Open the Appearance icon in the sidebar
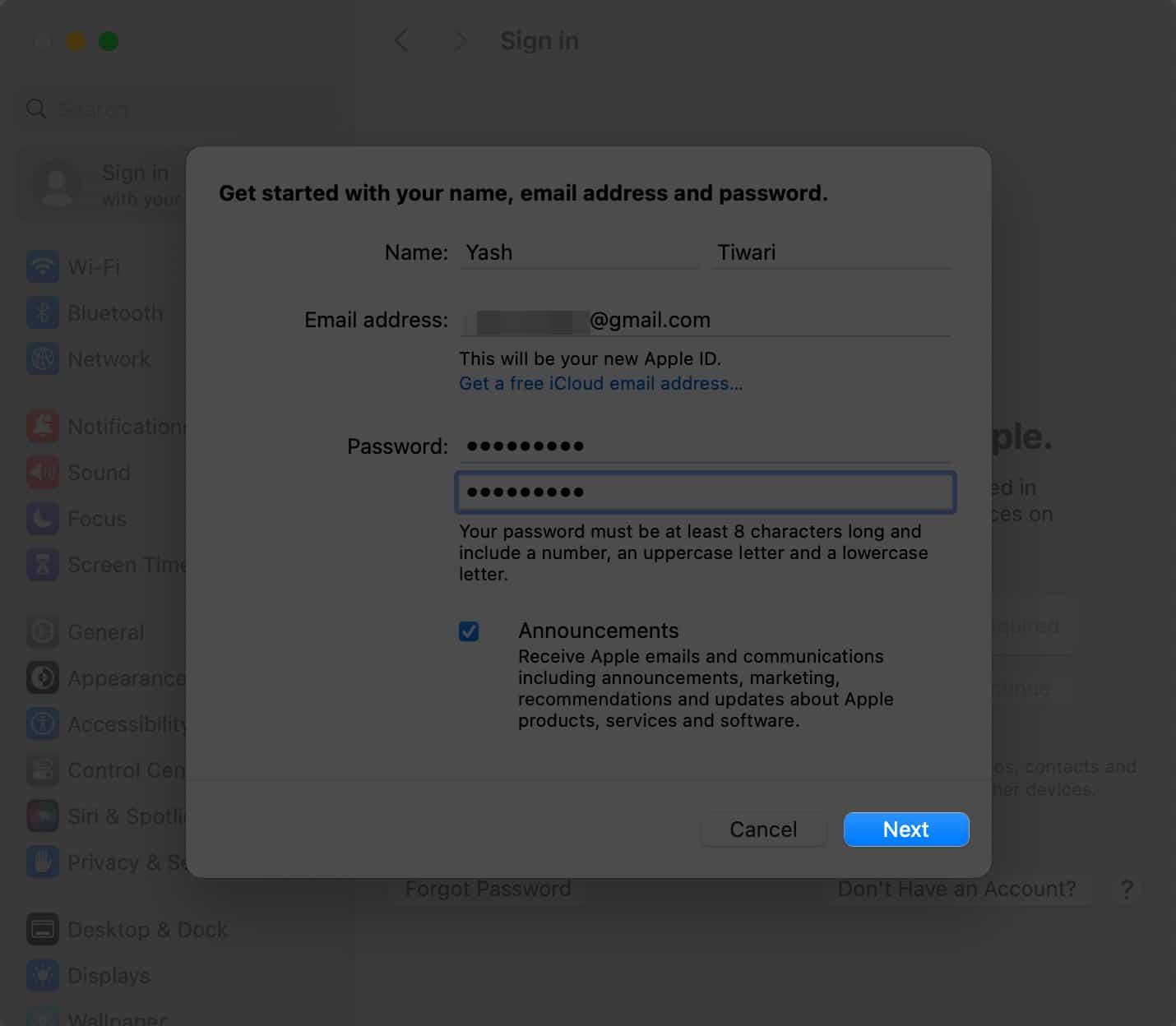The image size is (1176, 1026). [x=43, y=677]
